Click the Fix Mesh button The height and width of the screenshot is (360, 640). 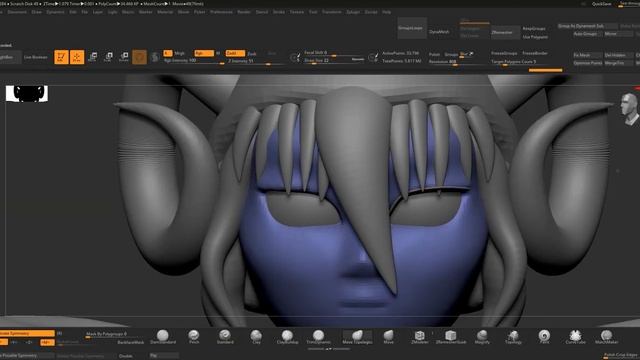[x=587, y=55]
